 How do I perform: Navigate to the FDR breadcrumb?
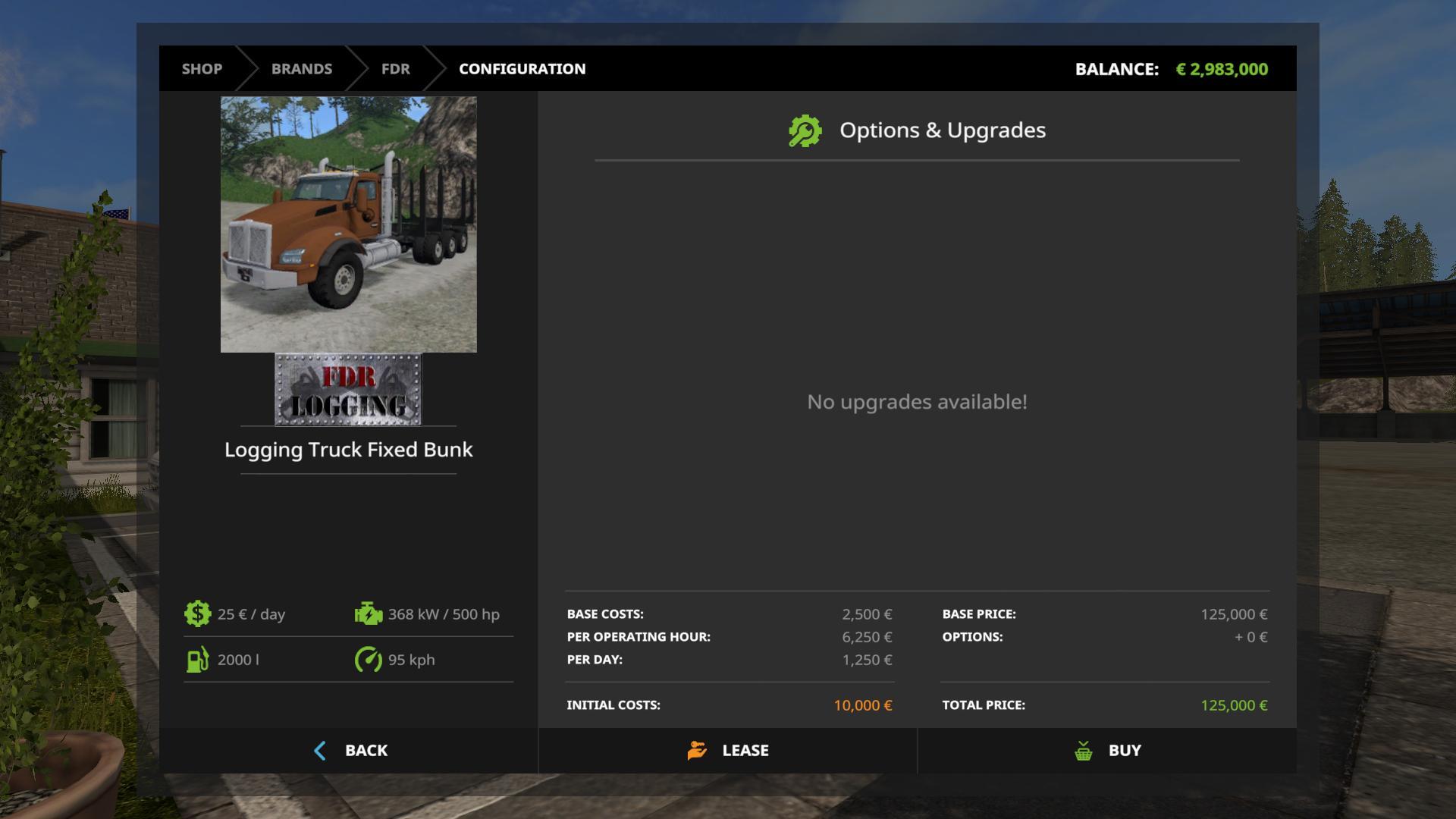395,69
